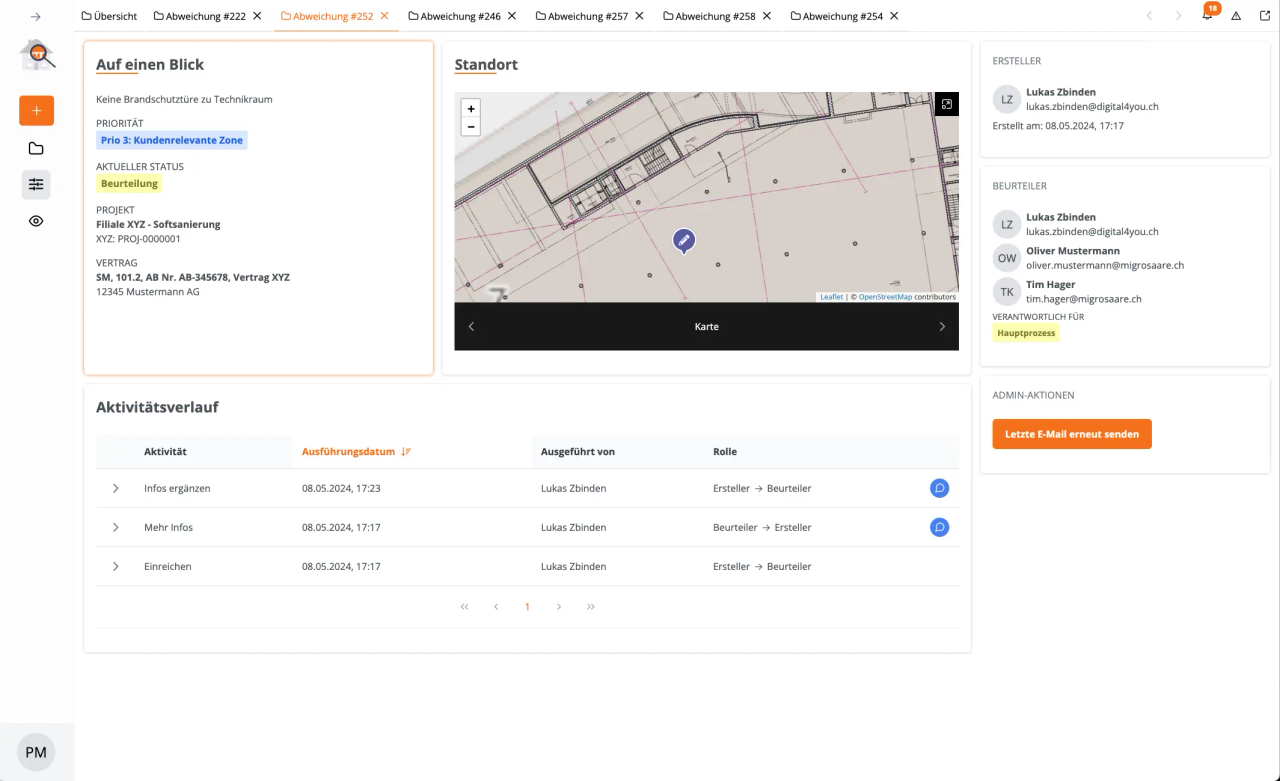Expand the map to fullscreen

pyautogui.click(x=947, y=104)
